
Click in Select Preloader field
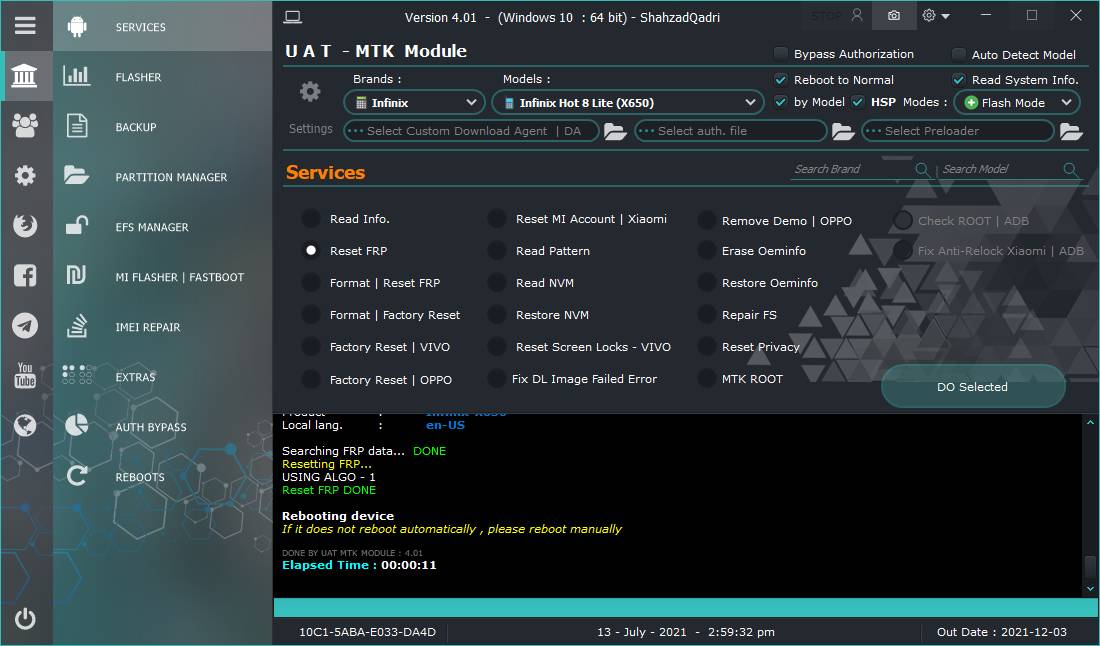[x=958, y=131]
